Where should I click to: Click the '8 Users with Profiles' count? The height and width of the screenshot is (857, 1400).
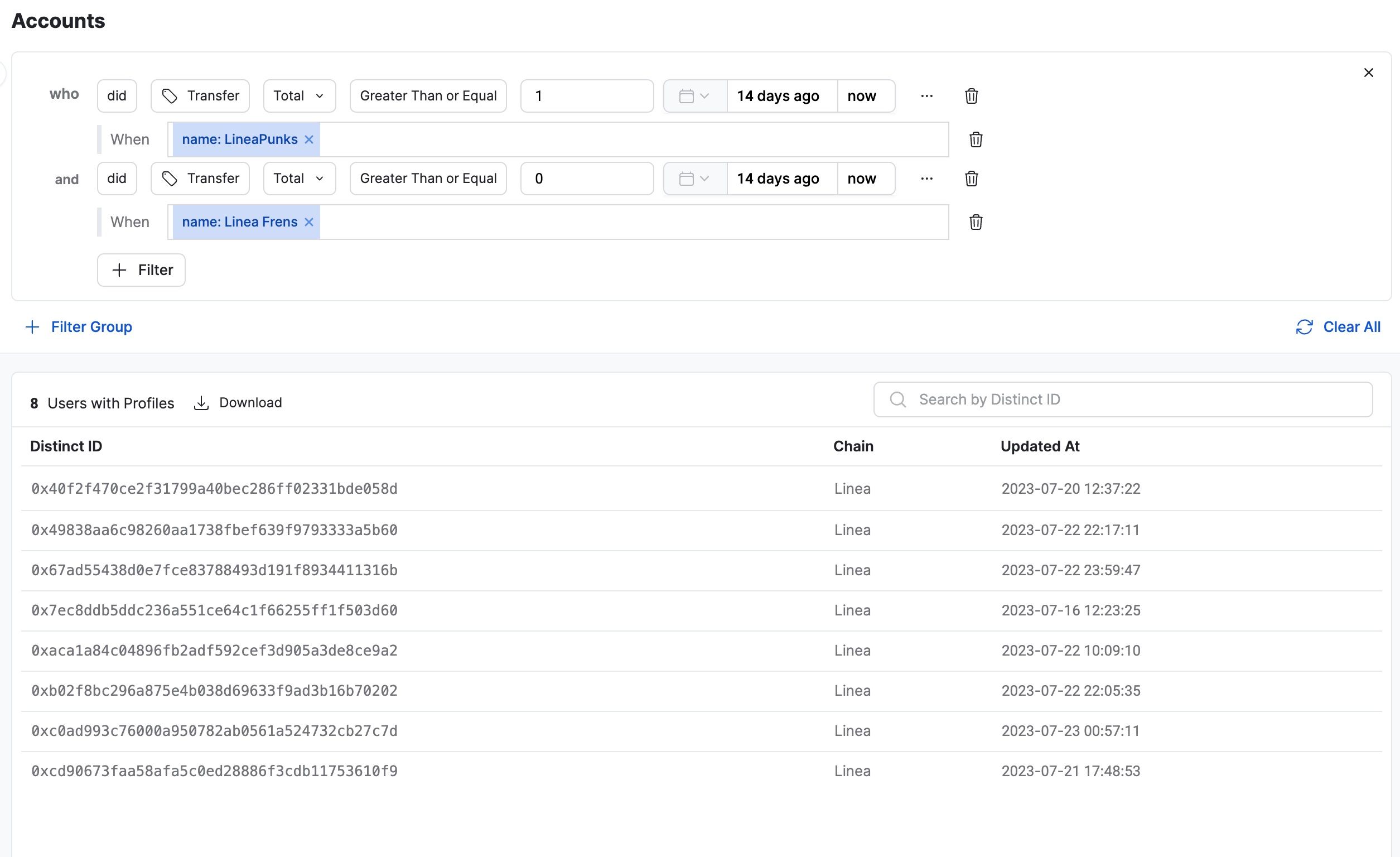point(102,403)
